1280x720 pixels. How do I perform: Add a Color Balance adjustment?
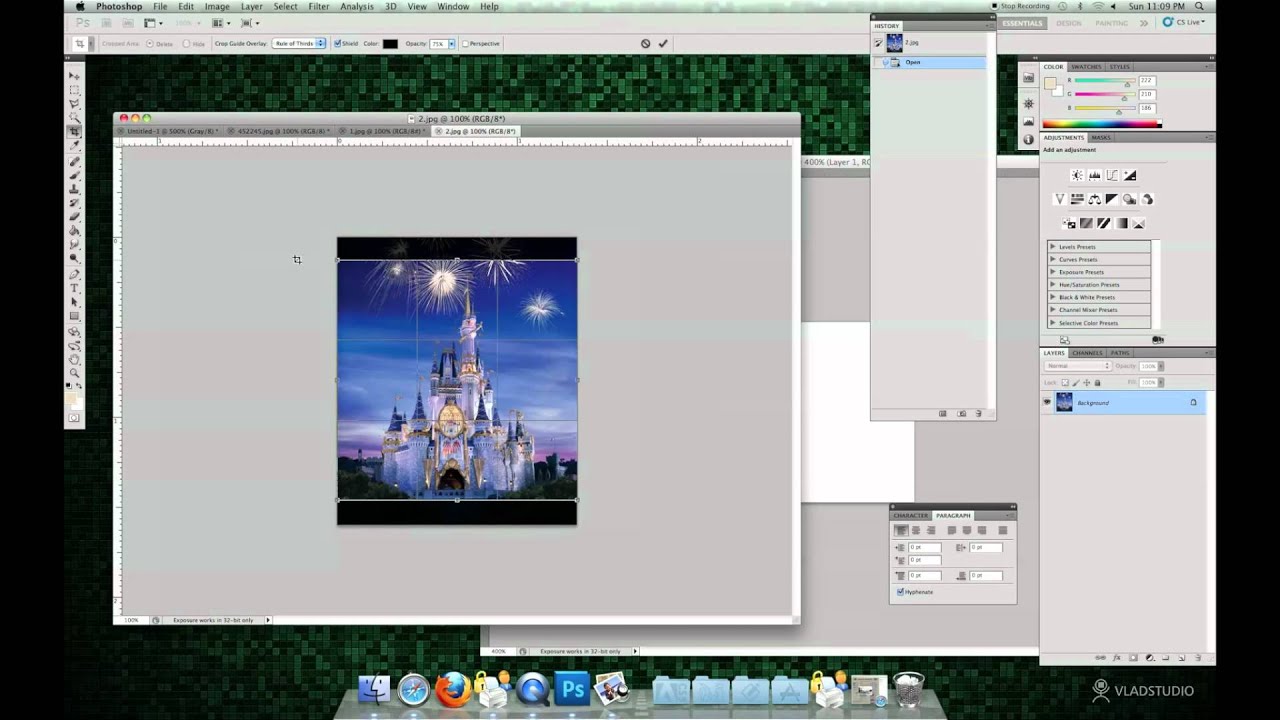[1095, 199]
